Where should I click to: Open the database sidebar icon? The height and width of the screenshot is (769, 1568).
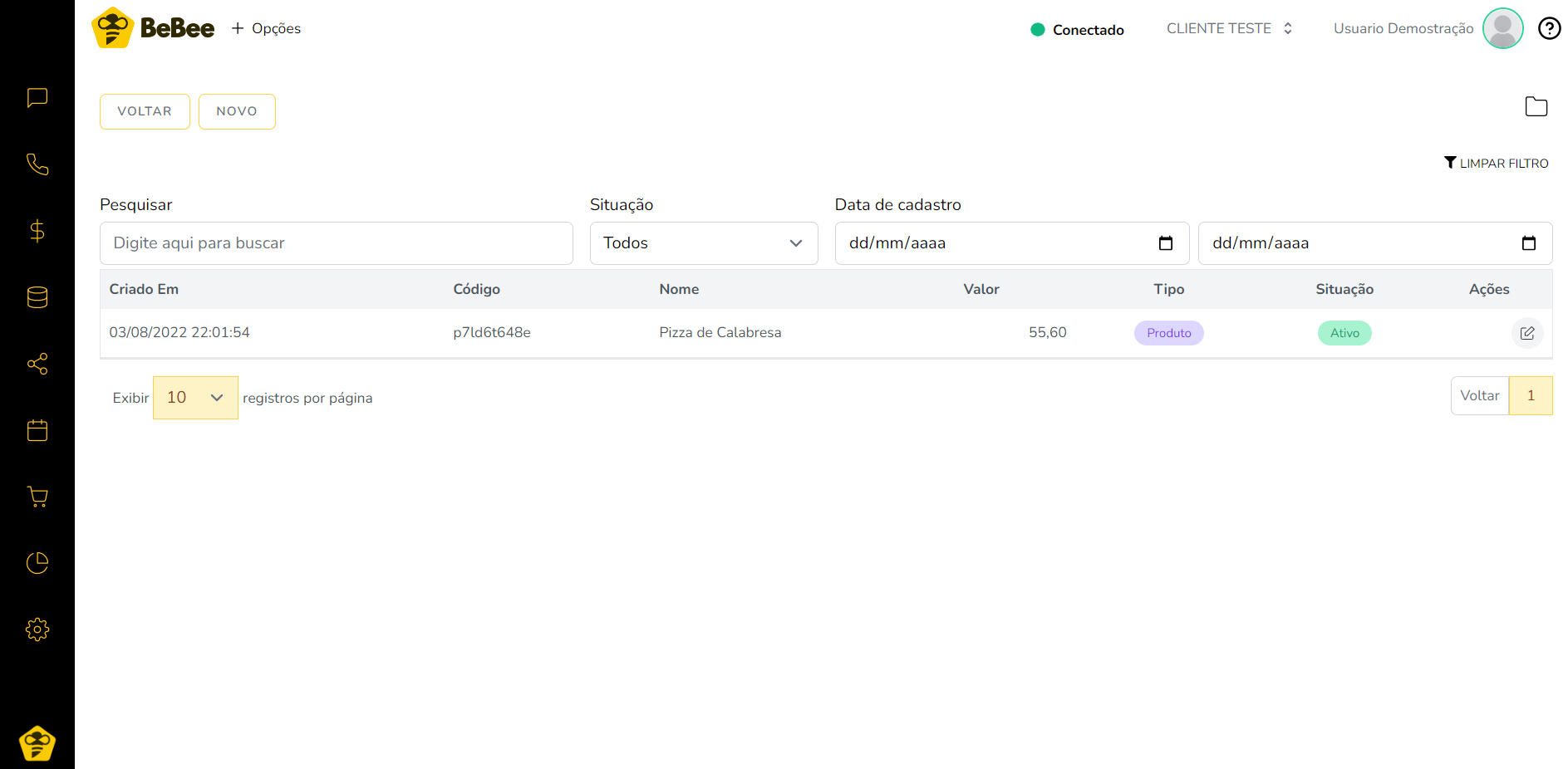37,297
